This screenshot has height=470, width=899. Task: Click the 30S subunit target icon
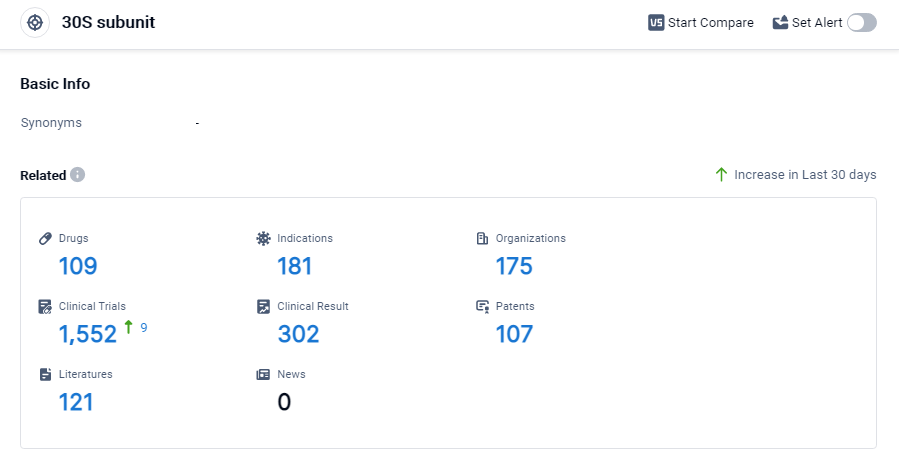click(35, 22)
